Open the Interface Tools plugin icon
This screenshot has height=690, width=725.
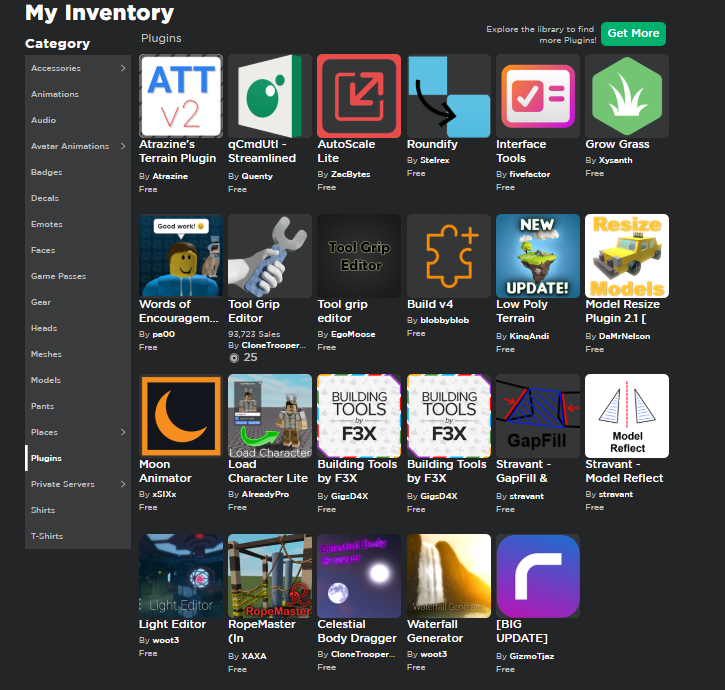click(538, 96)
